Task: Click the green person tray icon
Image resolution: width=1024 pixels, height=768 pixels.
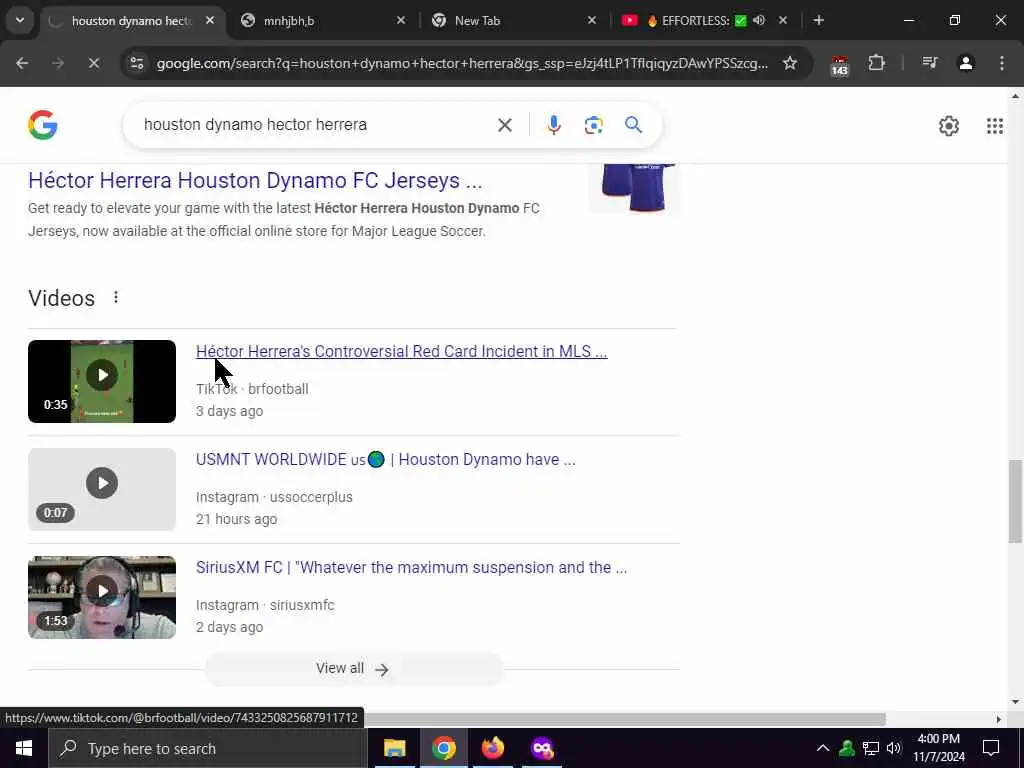Action: coord(847,748)
